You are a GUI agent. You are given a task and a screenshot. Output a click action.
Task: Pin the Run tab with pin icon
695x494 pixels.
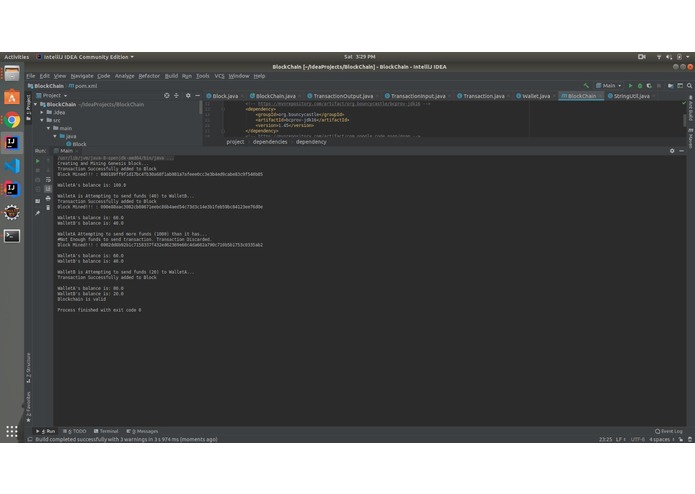(x=38, y=213)
